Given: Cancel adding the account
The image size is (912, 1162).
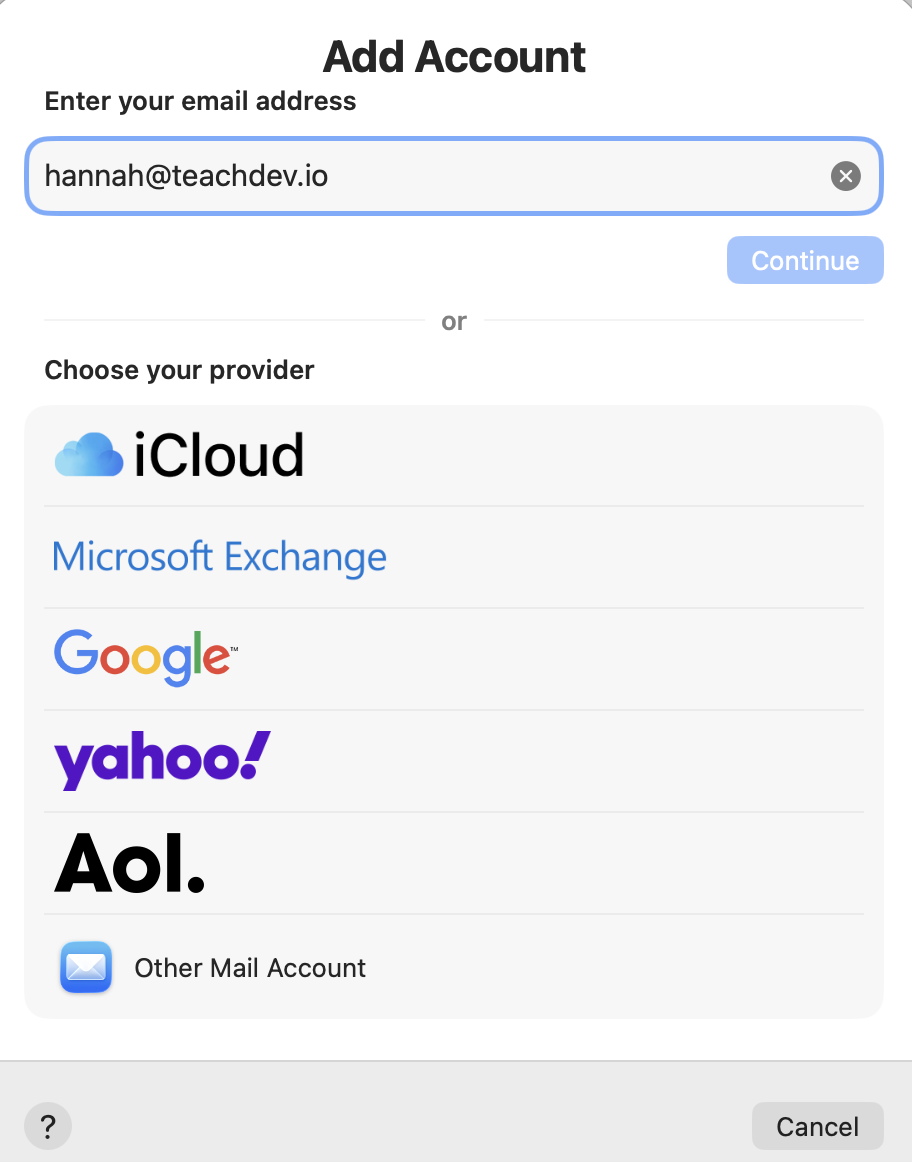Looking at the screenshot, I should click(x=817, y=1126).
